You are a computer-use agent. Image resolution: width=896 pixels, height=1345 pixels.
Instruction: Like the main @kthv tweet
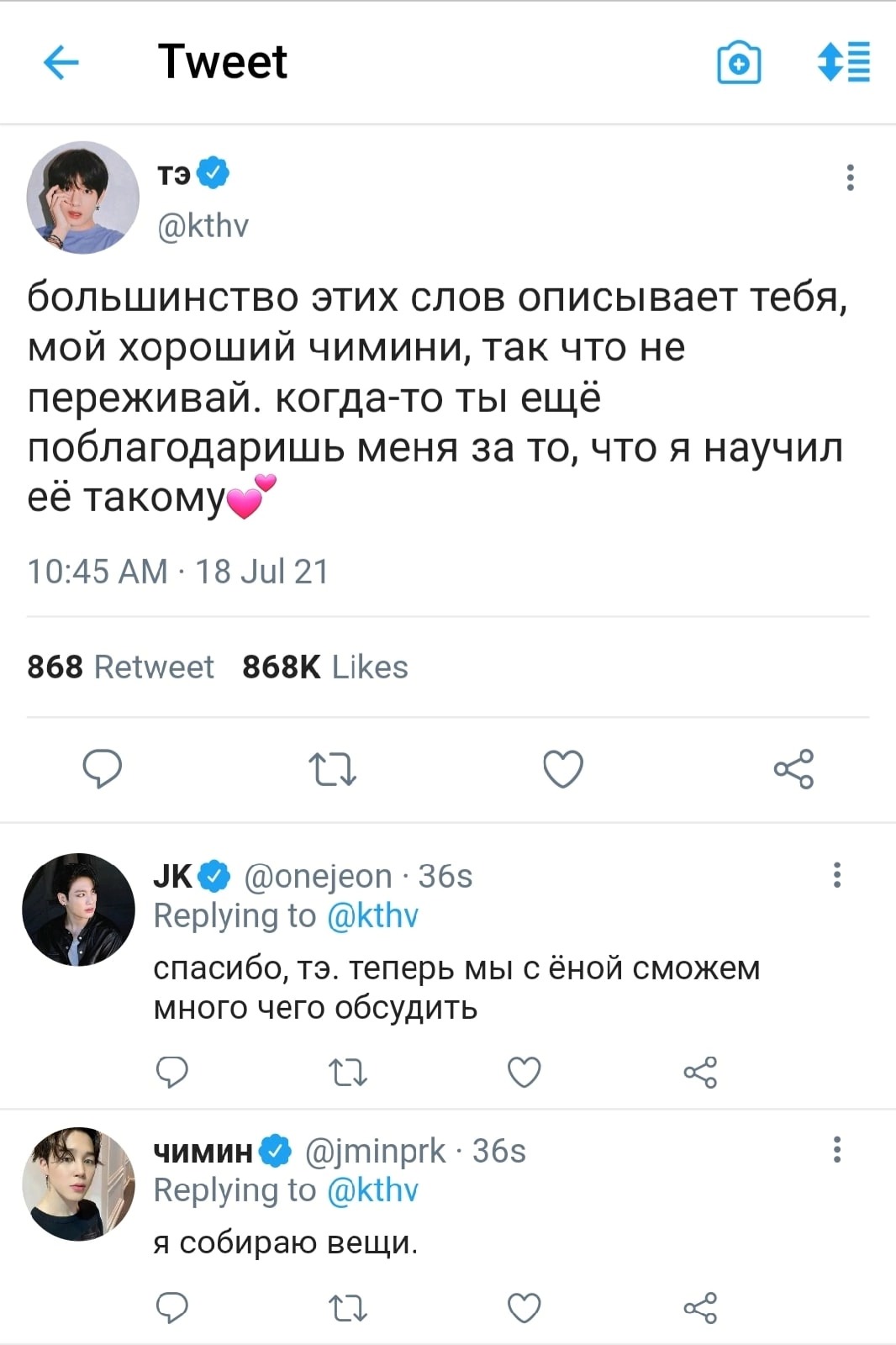point(562,768)
